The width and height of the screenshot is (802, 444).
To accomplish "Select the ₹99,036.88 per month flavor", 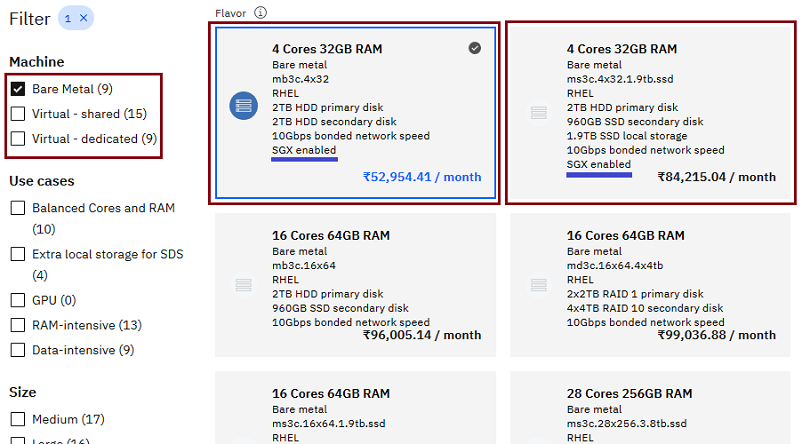I will (650, 285).
